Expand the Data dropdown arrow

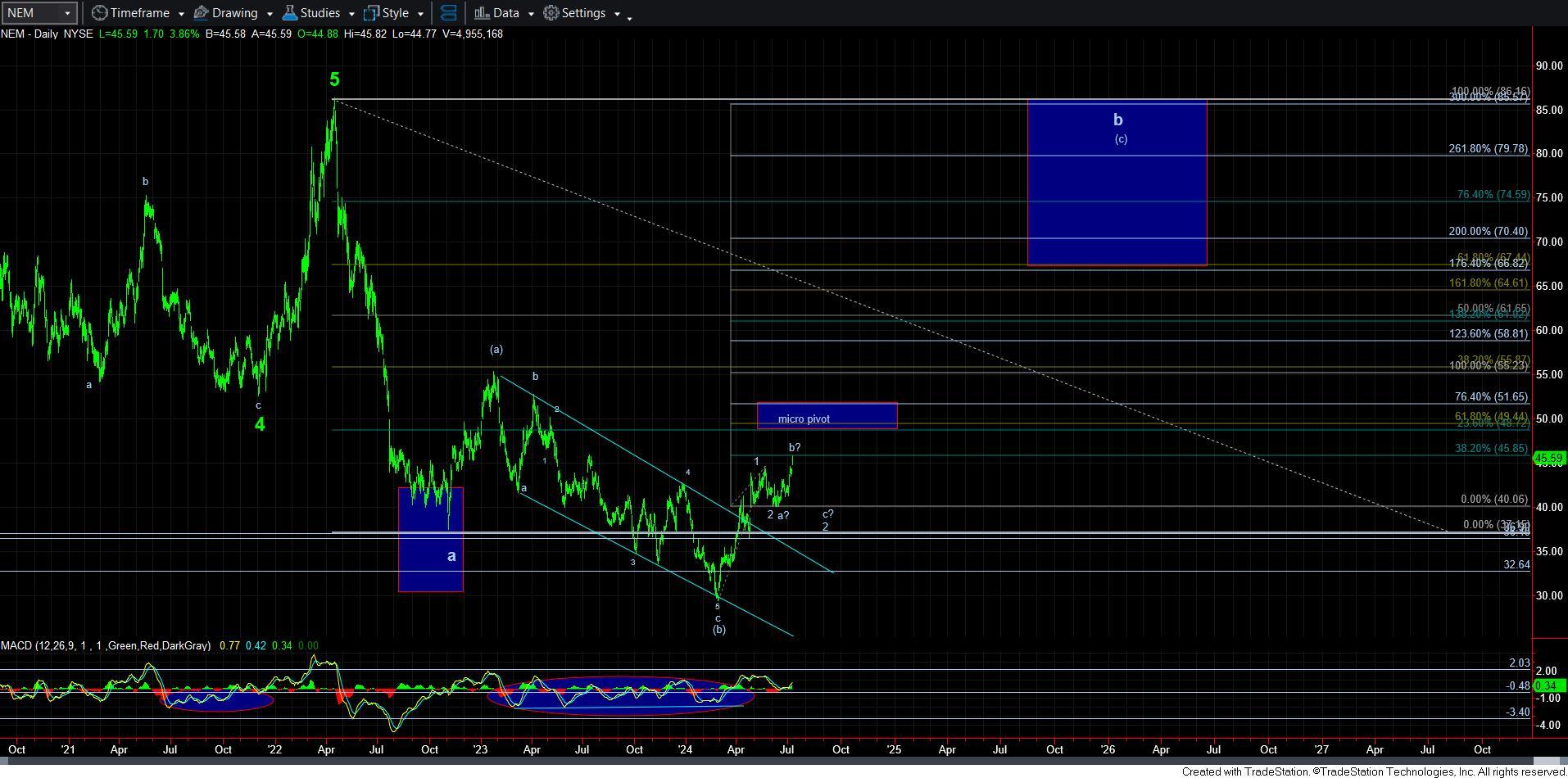click(531, 14)
